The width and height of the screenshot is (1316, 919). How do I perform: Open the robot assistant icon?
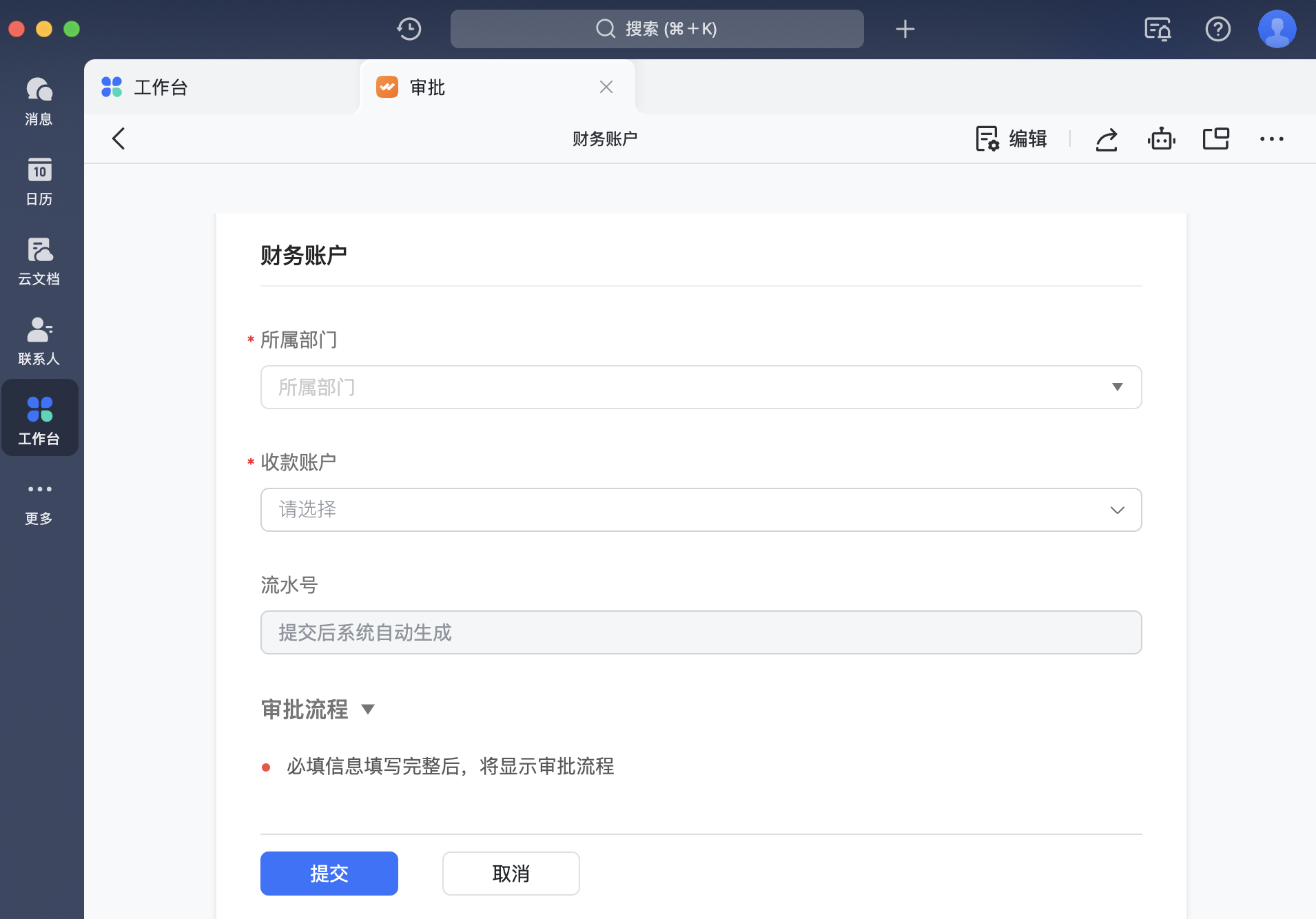click(1161, 138)
